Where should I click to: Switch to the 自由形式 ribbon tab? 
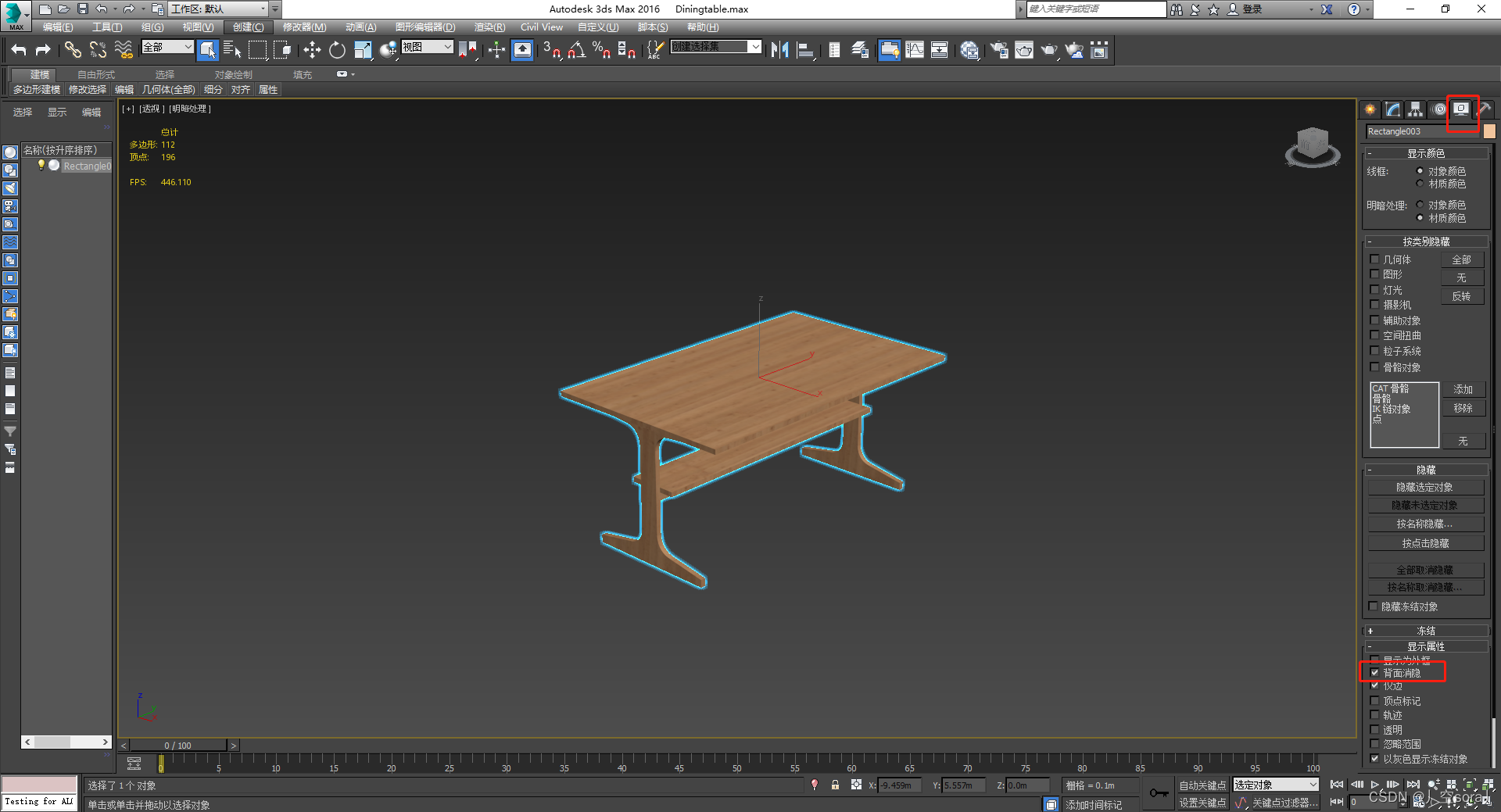tap(95, 74)
